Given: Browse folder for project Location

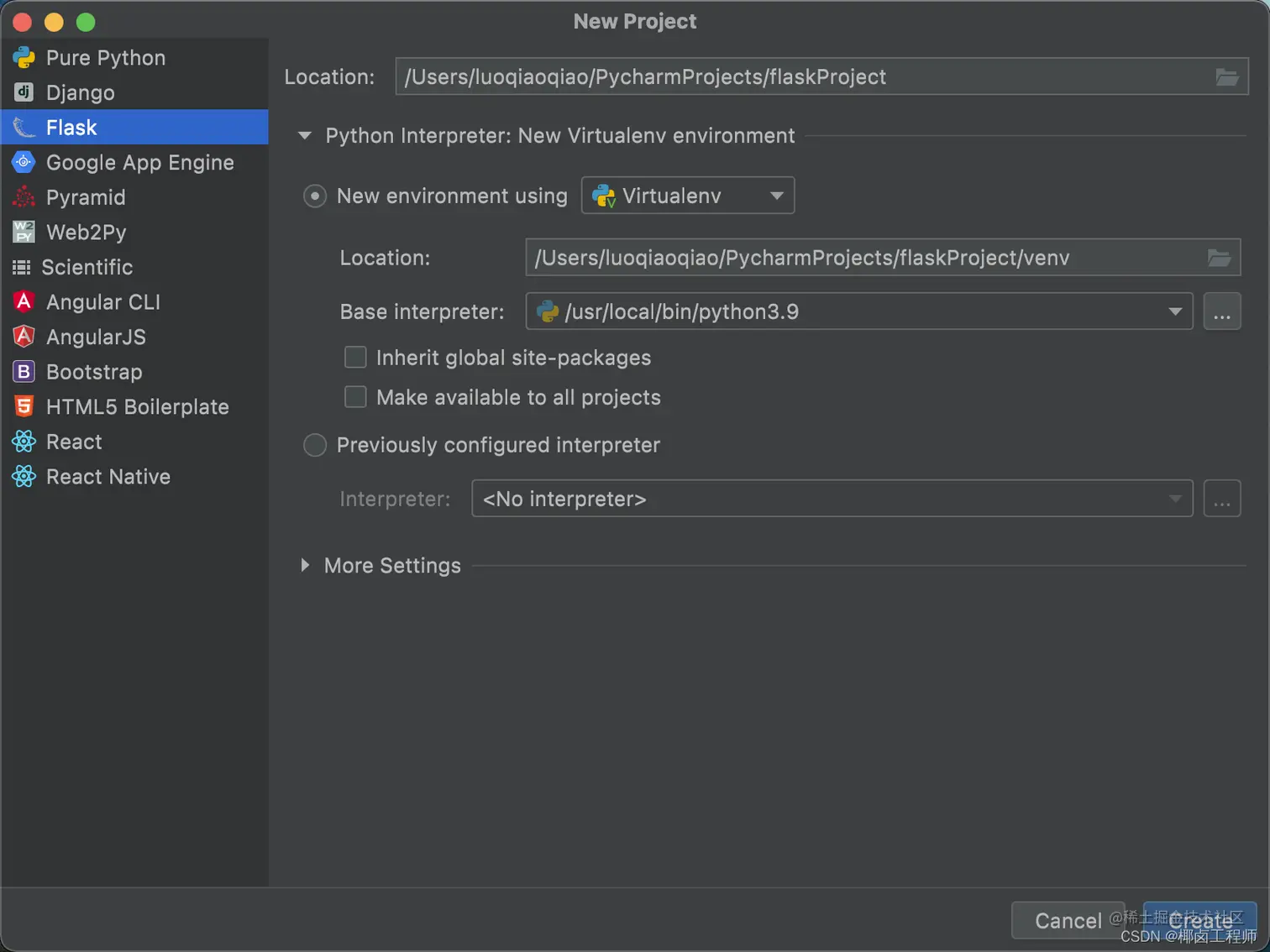Looking at the screenshot, I should click(x=1227, y=77).
